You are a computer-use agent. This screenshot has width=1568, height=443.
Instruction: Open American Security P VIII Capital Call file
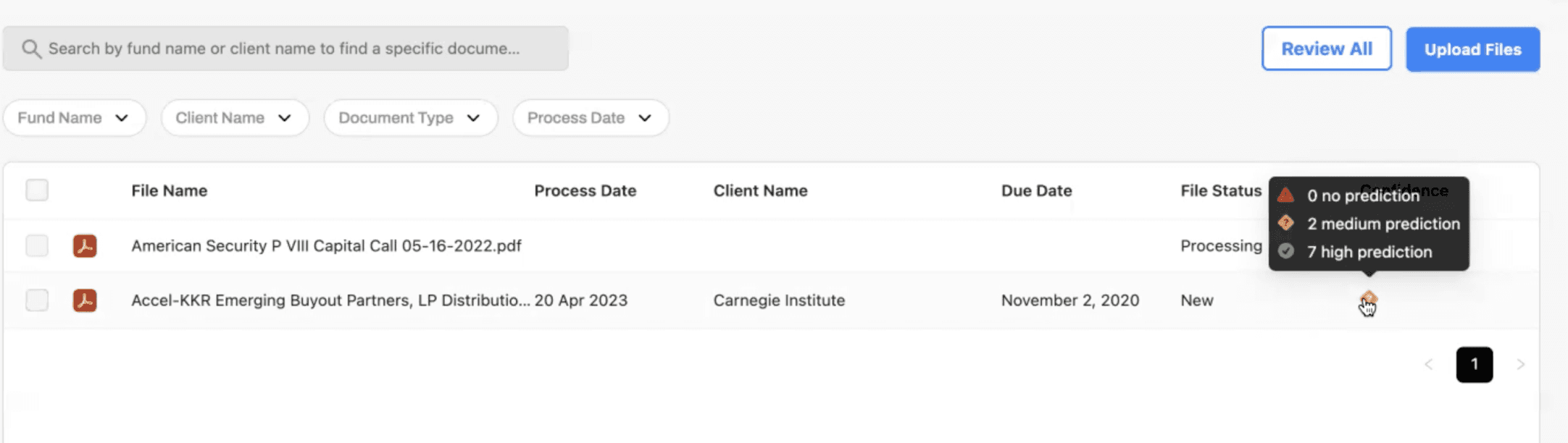(326, 246)
